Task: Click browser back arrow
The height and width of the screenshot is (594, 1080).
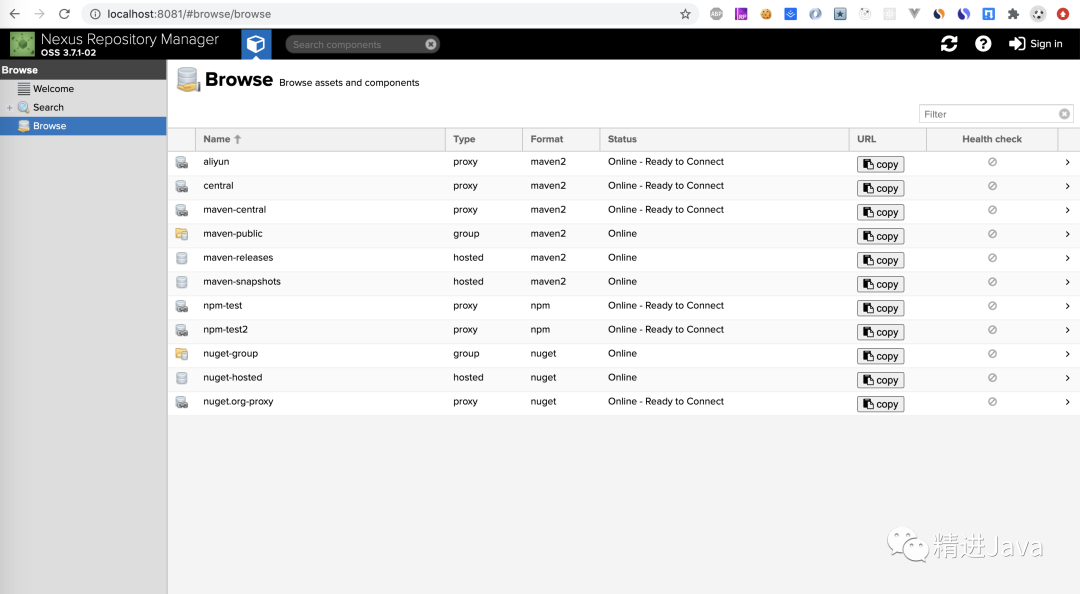Action: tap(14, 14)
